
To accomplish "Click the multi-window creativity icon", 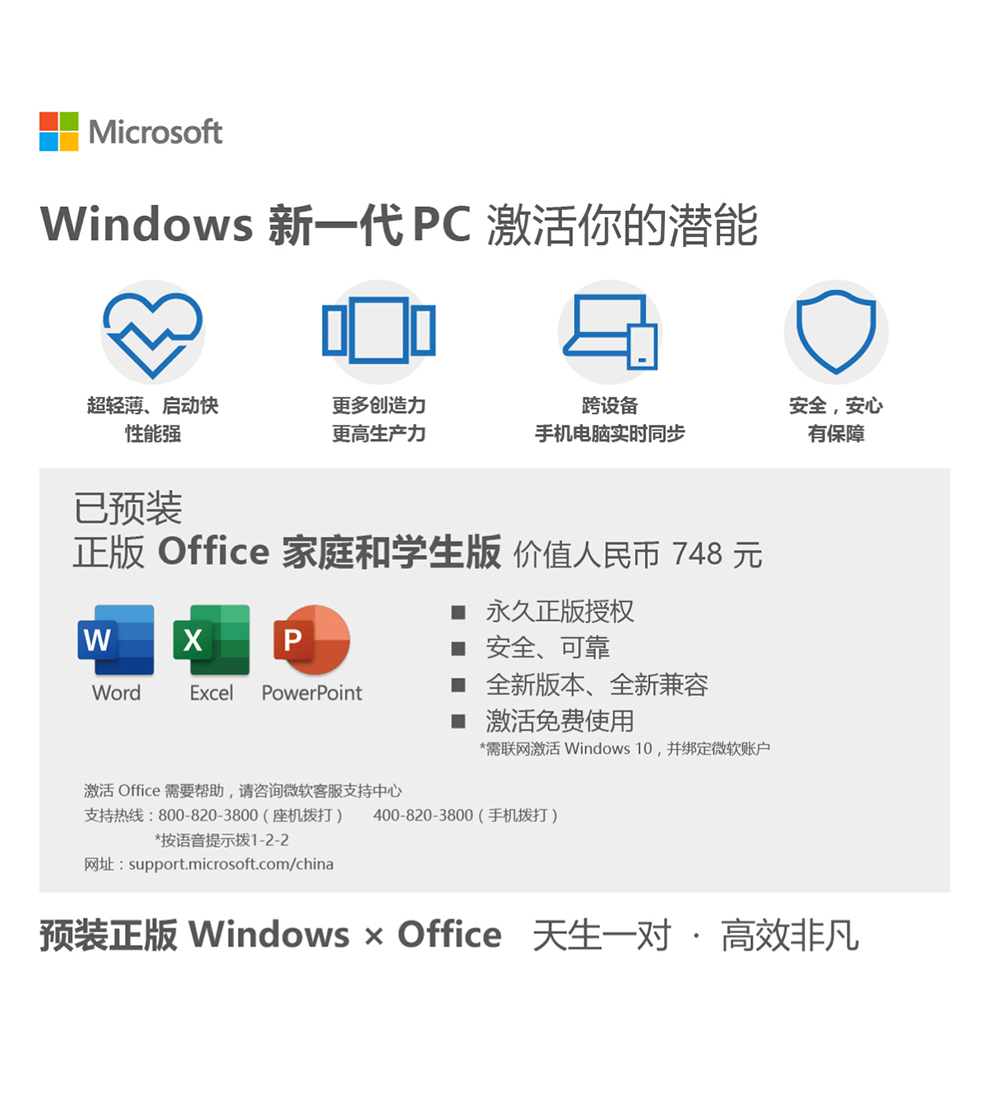I will 379,331.
